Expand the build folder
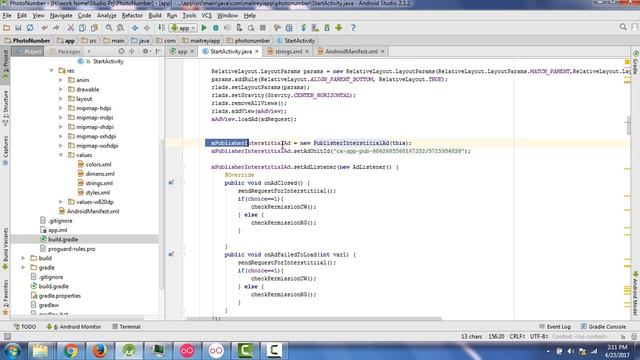Screen dimensions: 640x360 tap(23, 258)
